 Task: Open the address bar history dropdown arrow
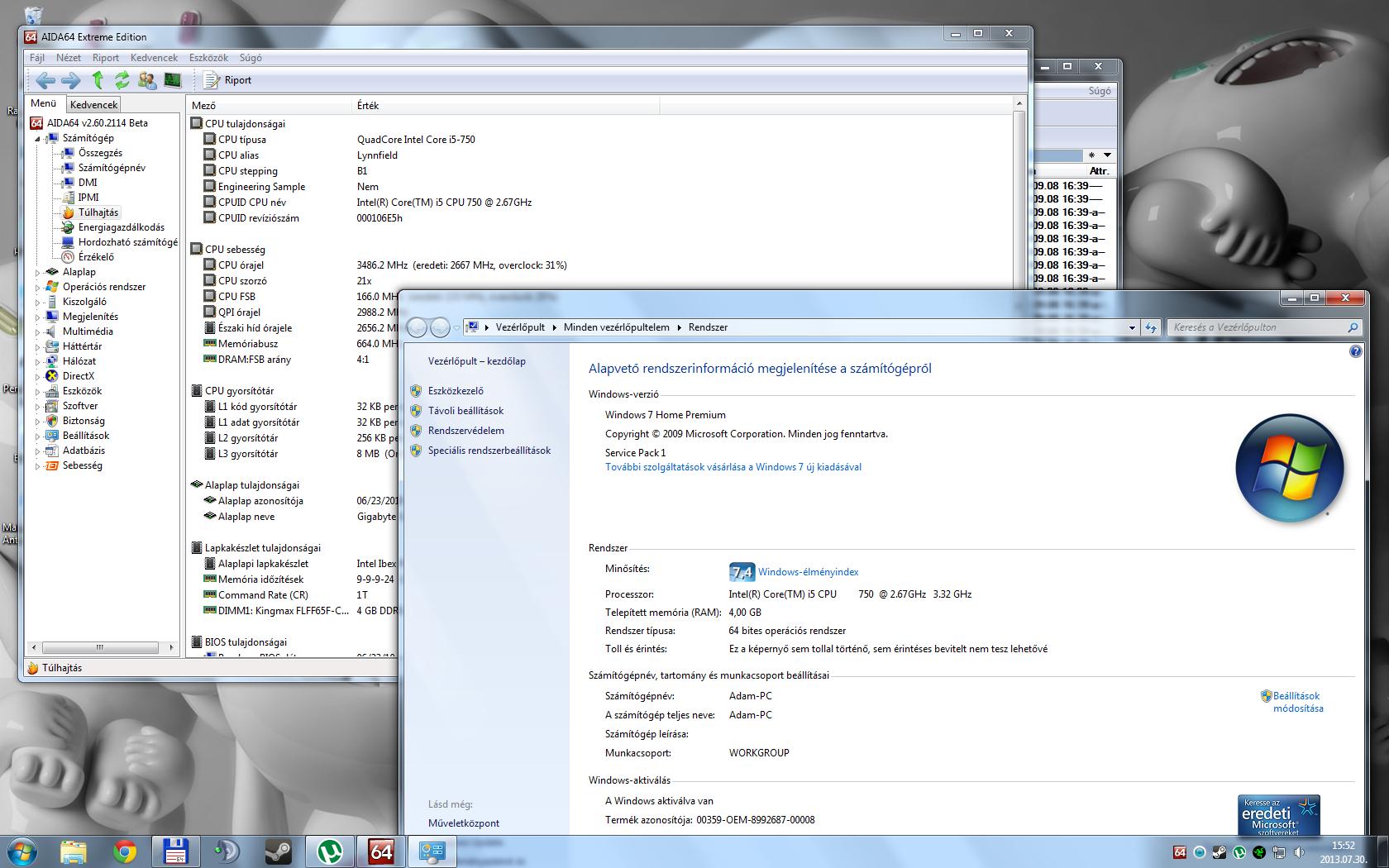click(1132, 327)
